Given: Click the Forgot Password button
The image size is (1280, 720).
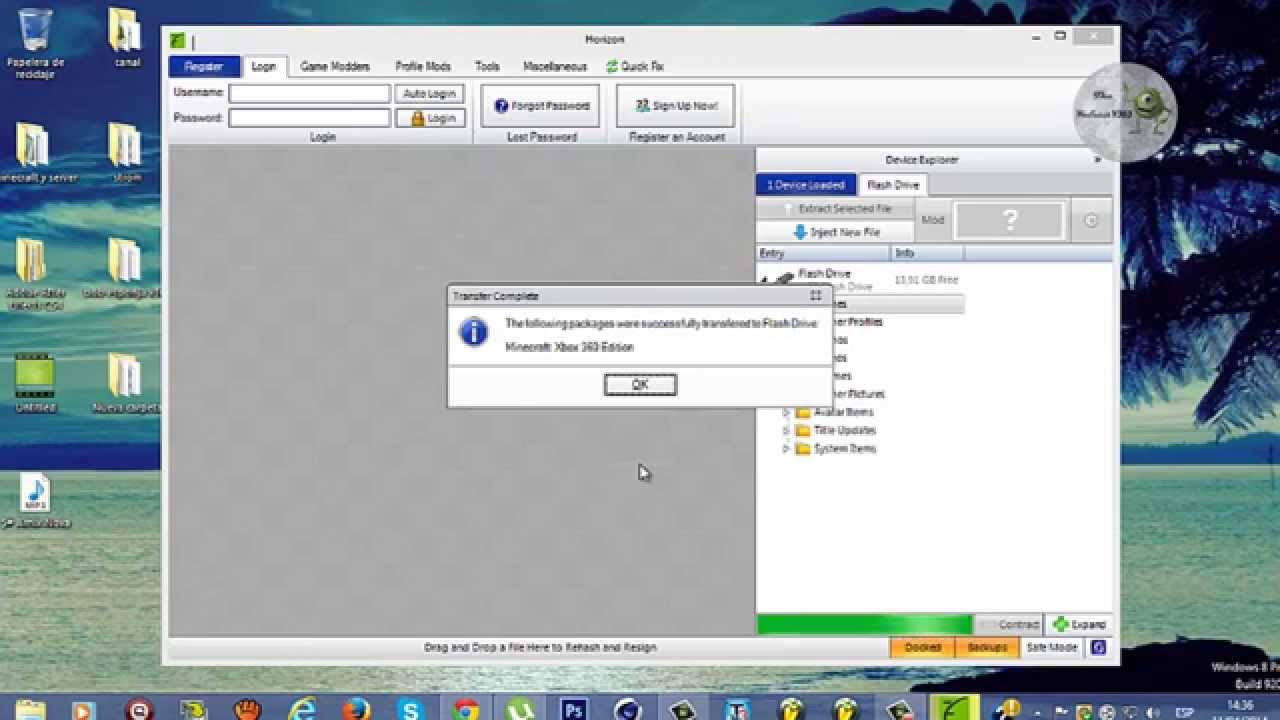Looking at the screenshot, I should click(541, 106).
